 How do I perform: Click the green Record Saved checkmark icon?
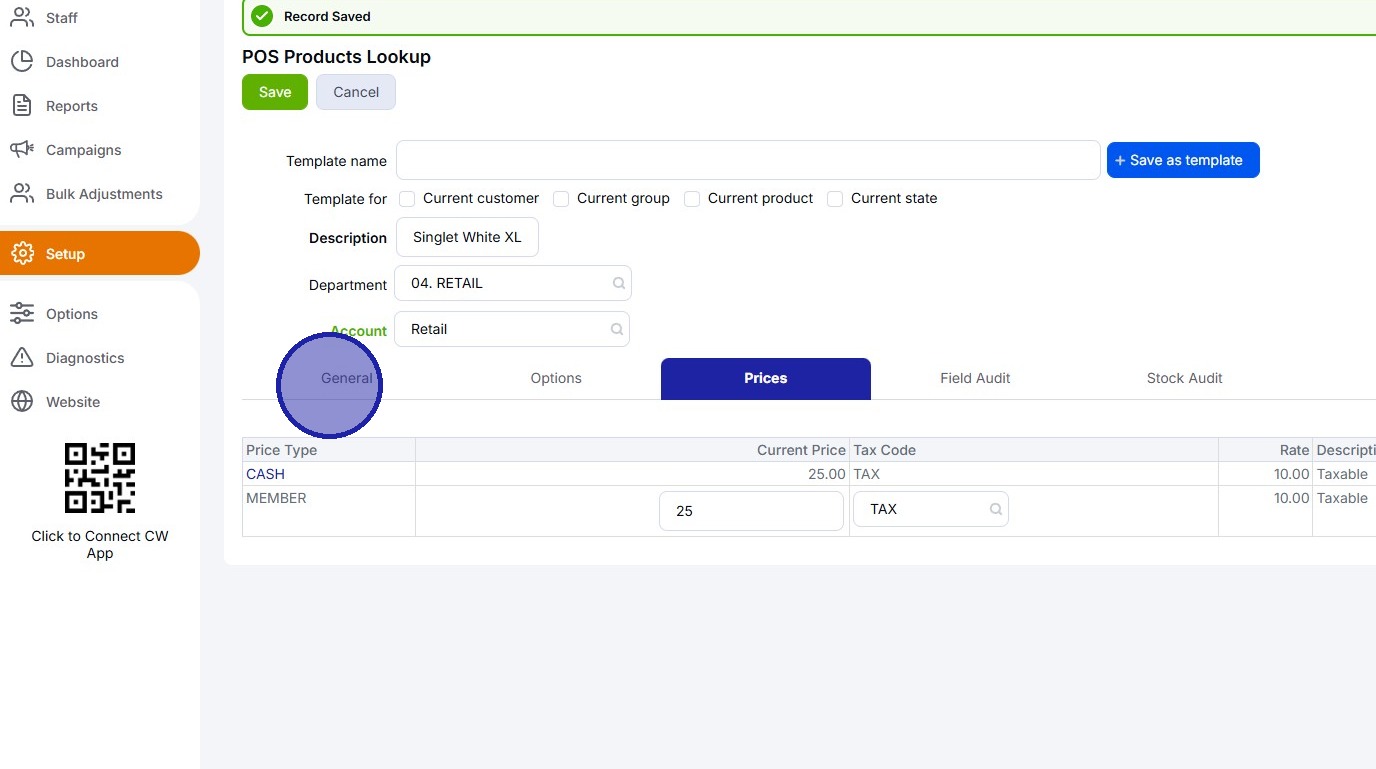(x=262, y=16)
